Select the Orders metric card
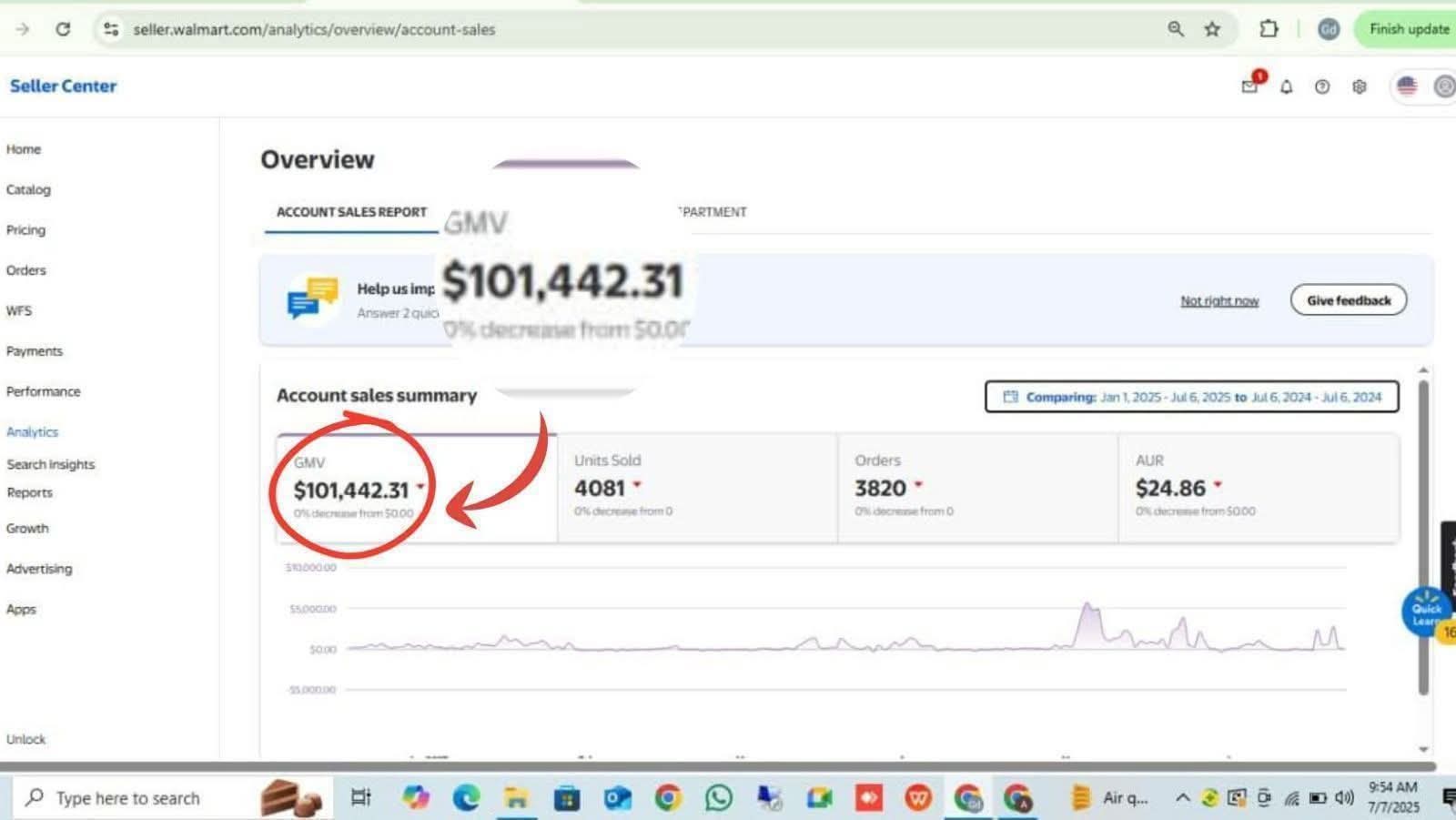The height and width of the screenshot is (820, 1456). 977,488
